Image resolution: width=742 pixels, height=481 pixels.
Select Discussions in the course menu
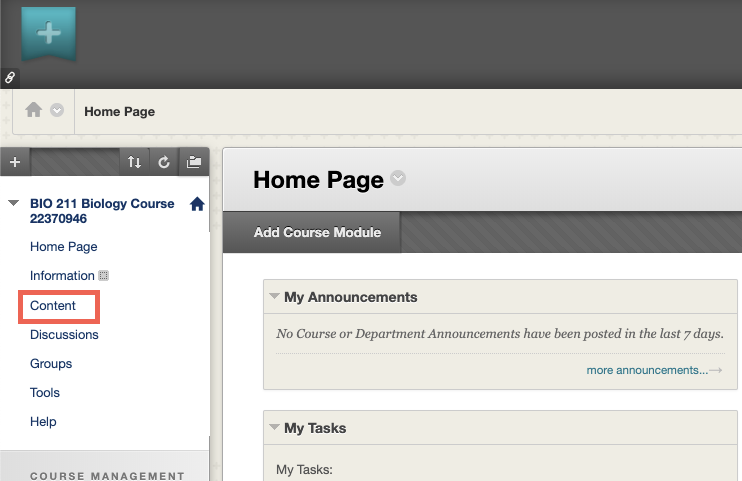[64, 335]
